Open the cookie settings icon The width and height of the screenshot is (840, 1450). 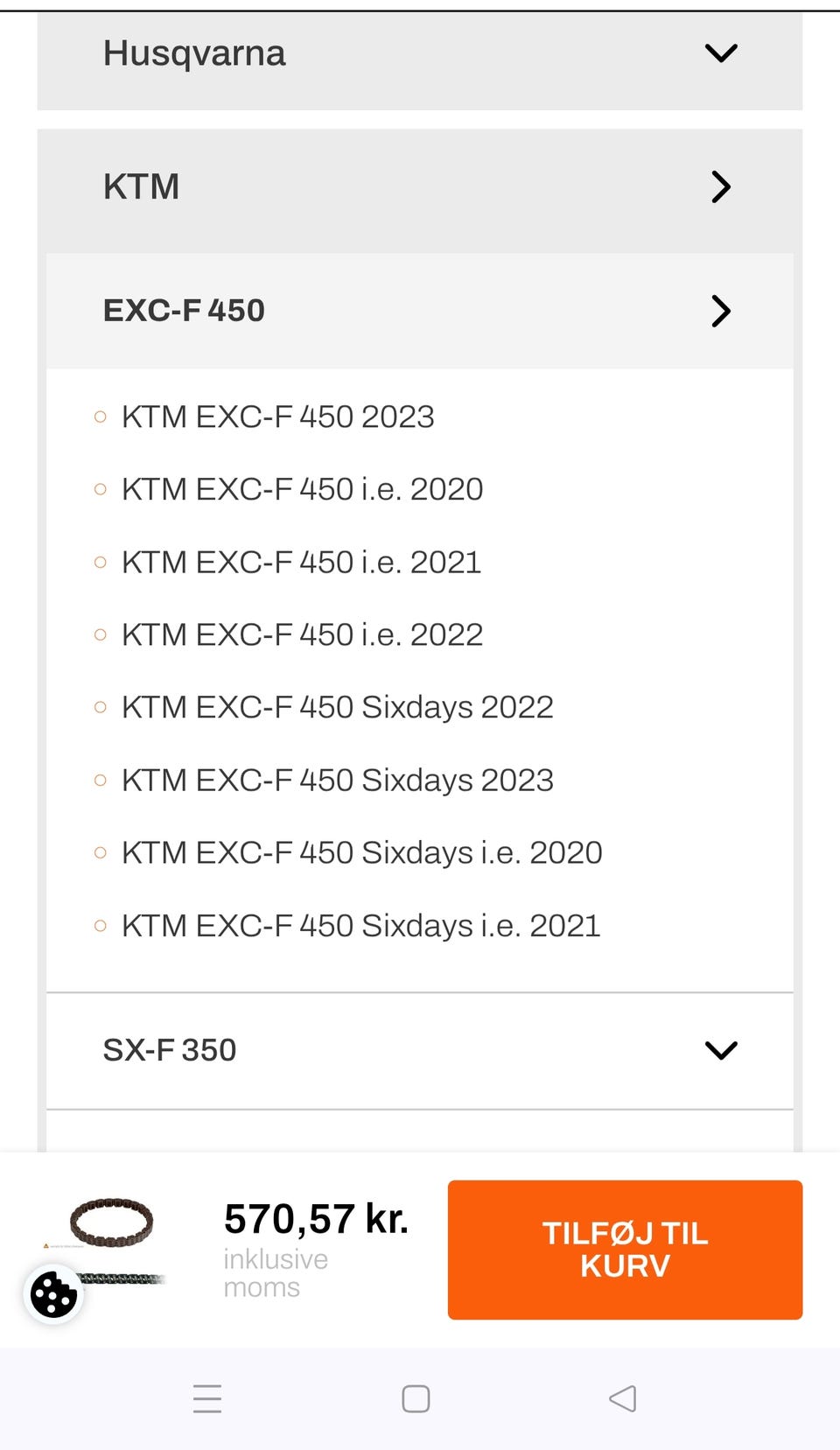pyautogui.click(x=53, y=1293)
